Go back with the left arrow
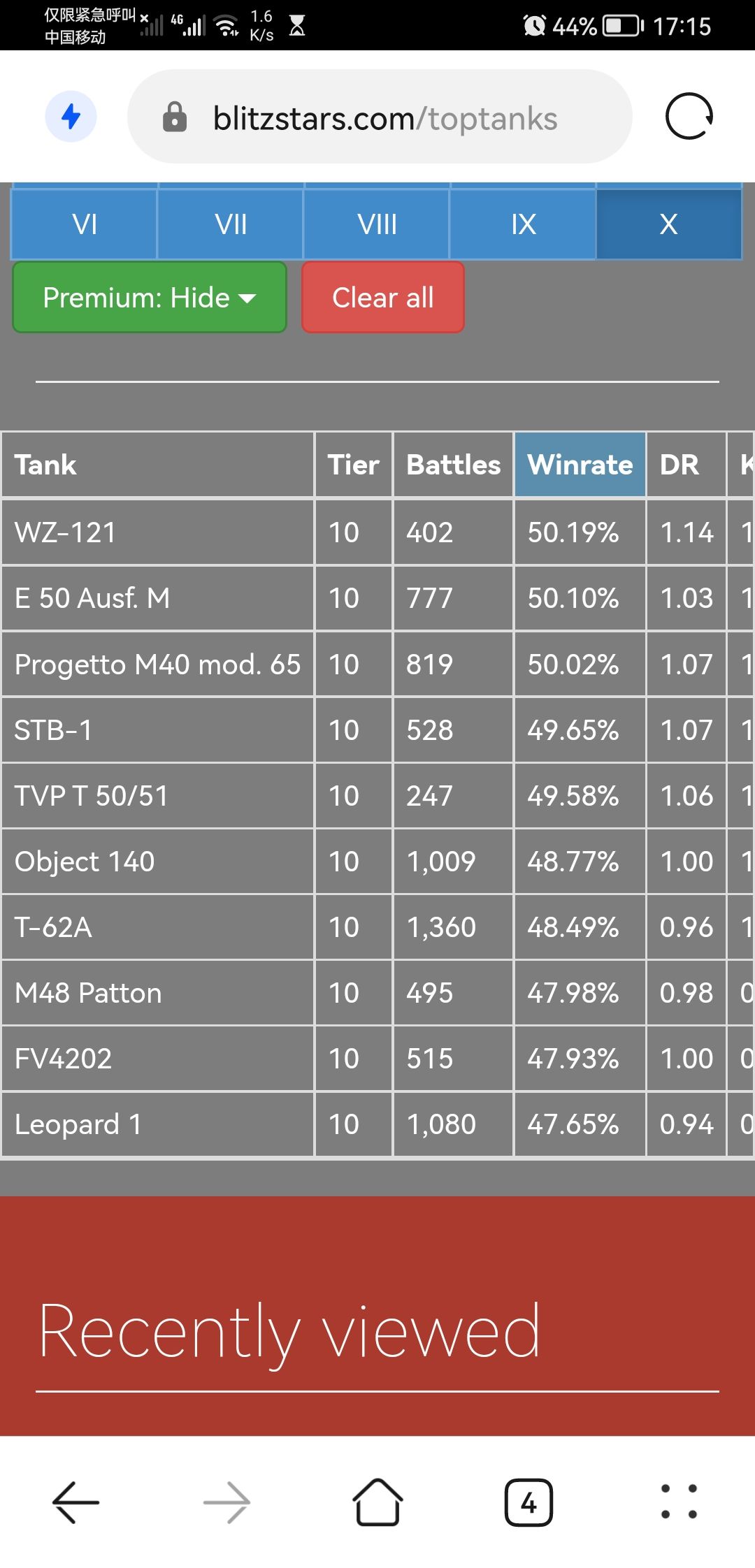Viewport: 755px width, 1568px height. click(x=75, y=1502)
